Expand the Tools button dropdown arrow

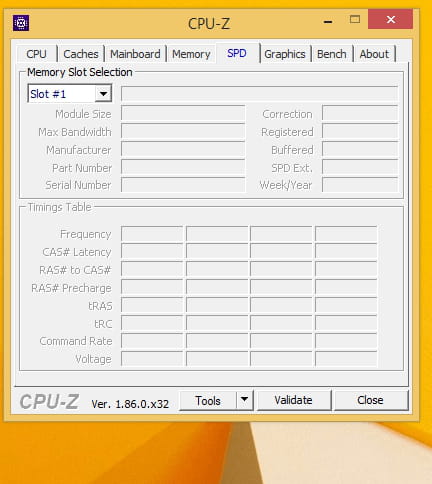(x=245, y=399)
